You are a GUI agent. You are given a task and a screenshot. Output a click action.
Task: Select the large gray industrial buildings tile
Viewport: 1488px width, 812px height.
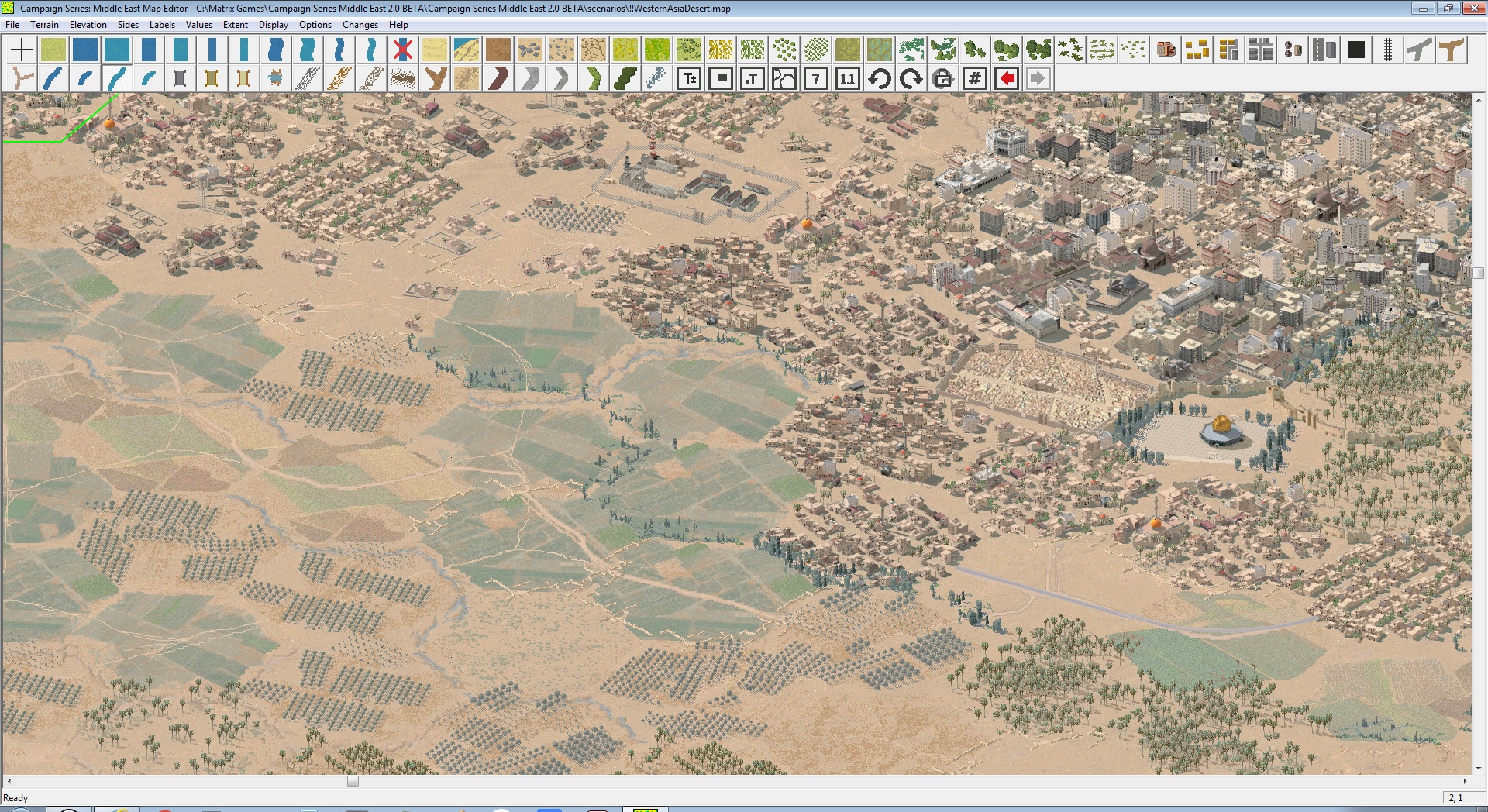1324,50
